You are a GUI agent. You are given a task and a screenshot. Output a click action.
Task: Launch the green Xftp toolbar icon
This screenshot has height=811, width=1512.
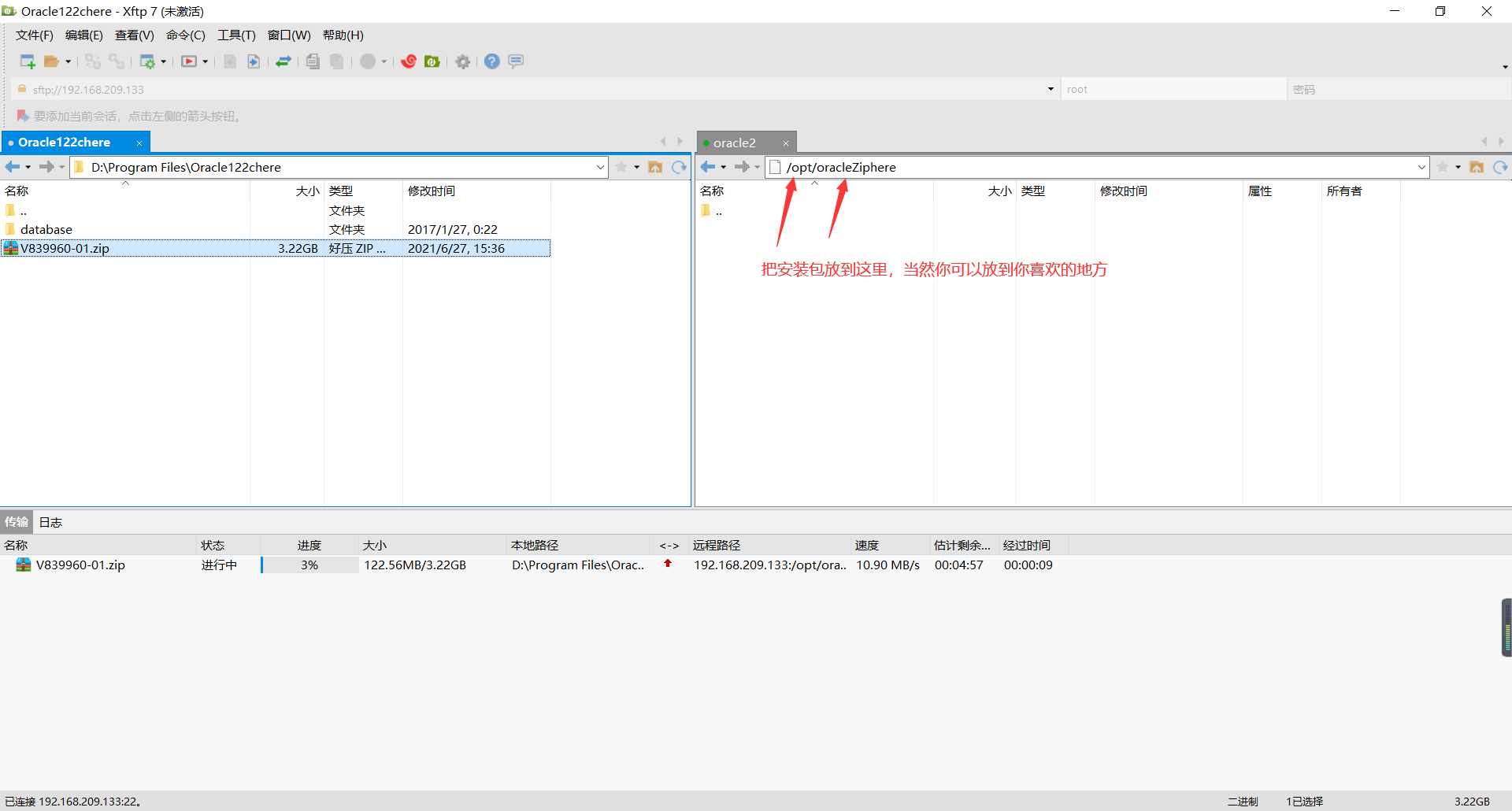(432, 61)
